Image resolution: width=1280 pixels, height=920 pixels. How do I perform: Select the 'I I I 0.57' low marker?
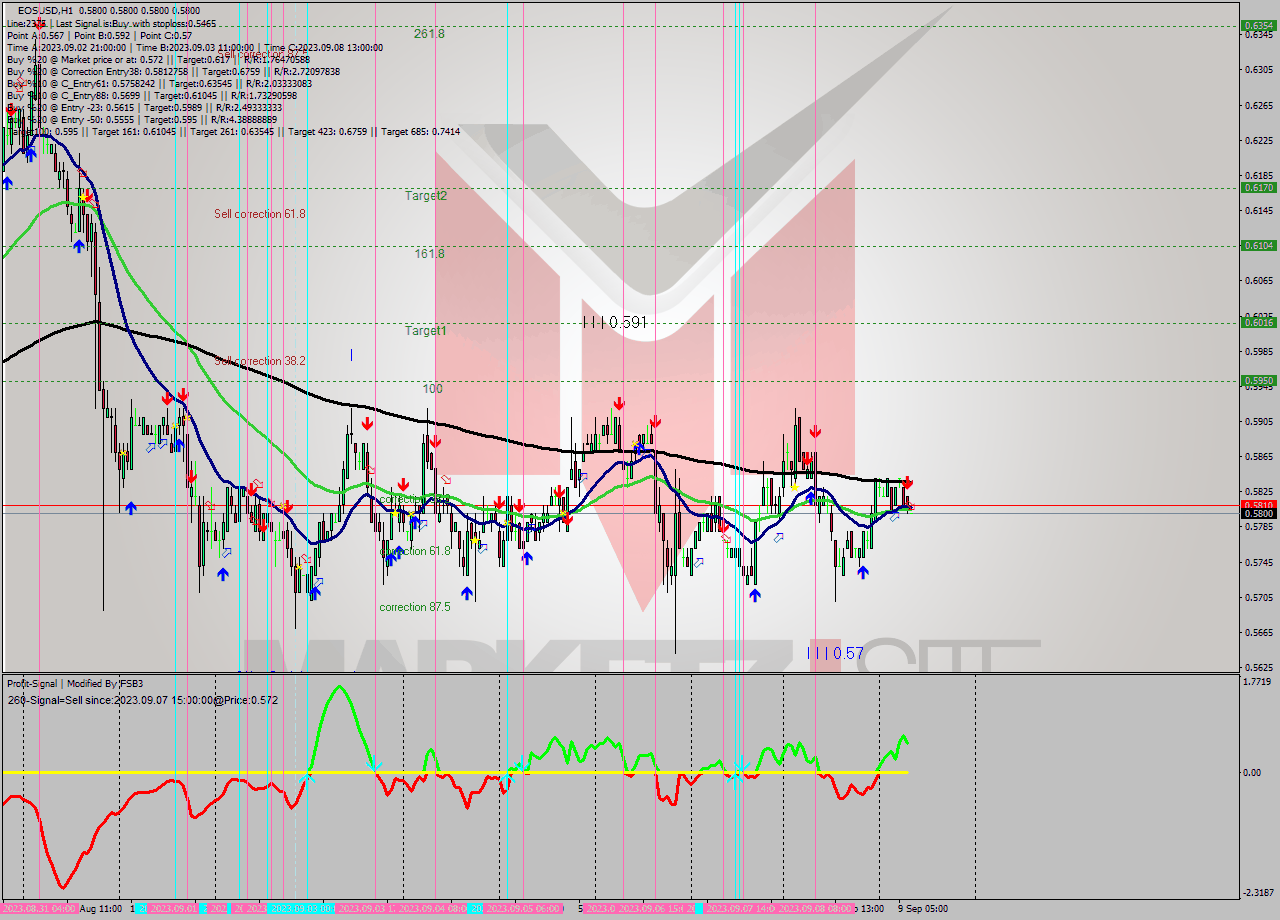(835, 653)
